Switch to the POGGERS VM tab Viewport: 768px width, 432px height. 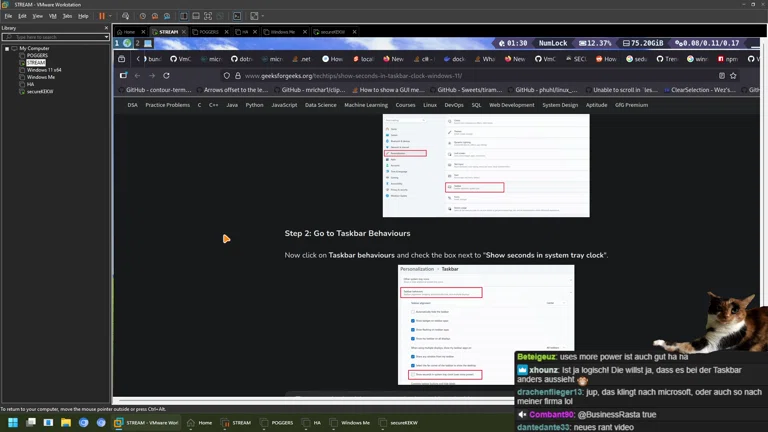tap(209, 32)
